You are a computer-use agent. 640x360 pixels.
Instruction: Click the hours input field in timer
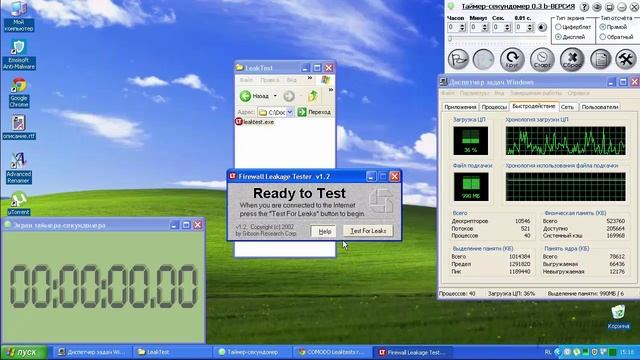(453, 27)
